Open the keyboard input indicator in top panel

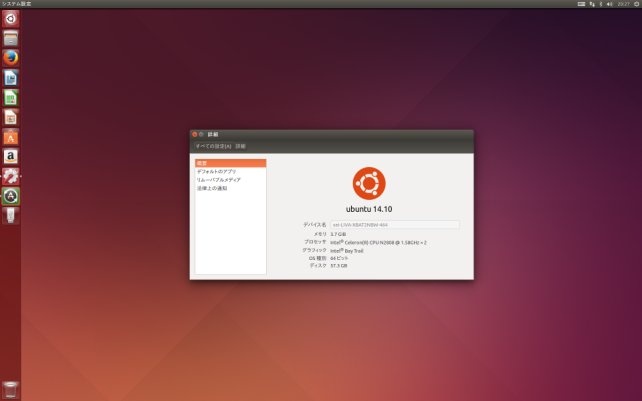coord(581,4)
